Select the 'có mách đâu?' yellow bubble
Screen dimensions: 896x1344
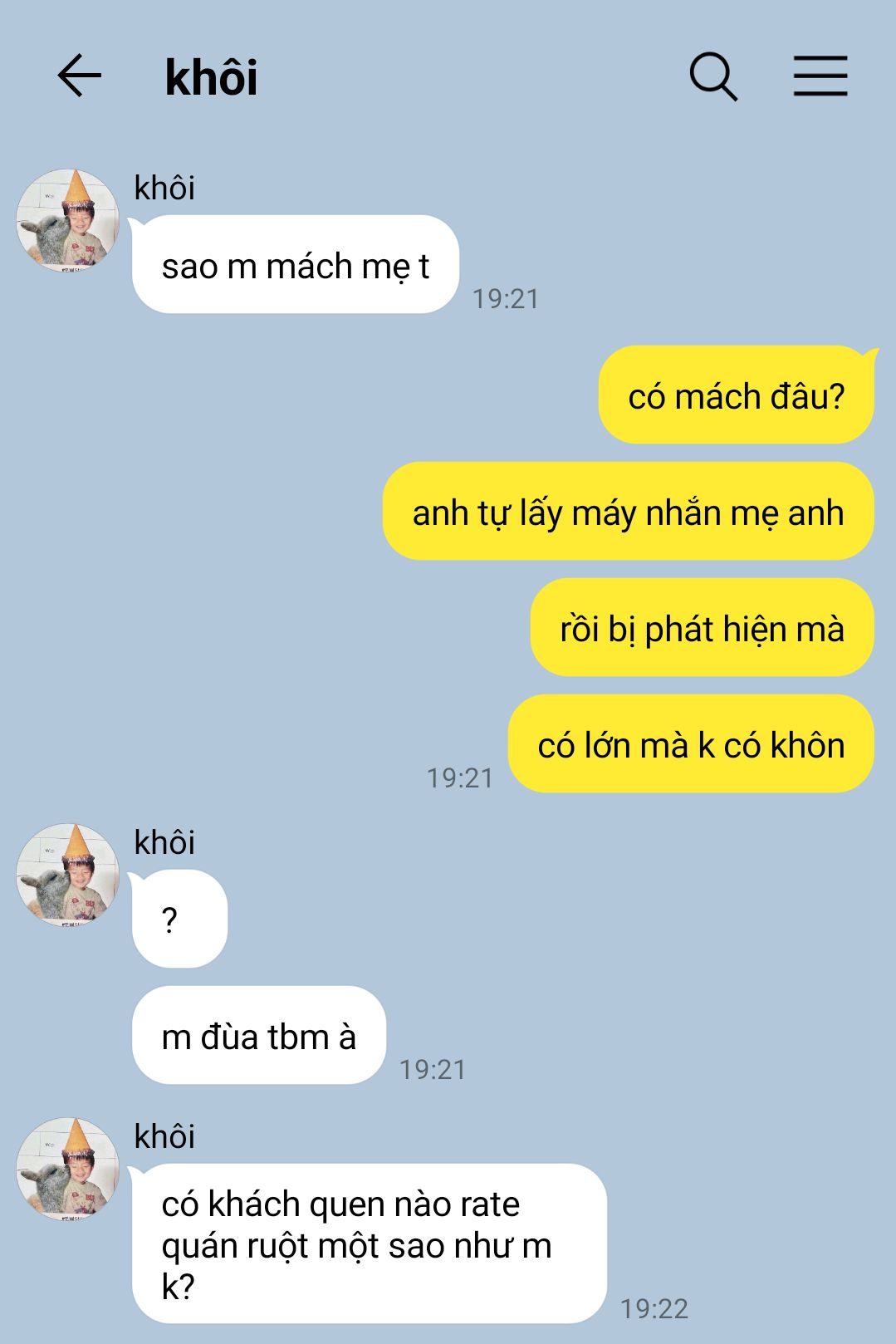[x=737, y=395]
